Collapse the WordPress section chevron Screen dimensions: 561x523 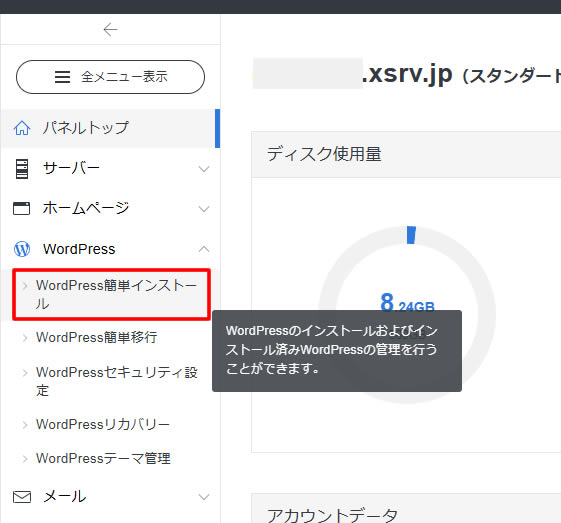tap(204, 249)
